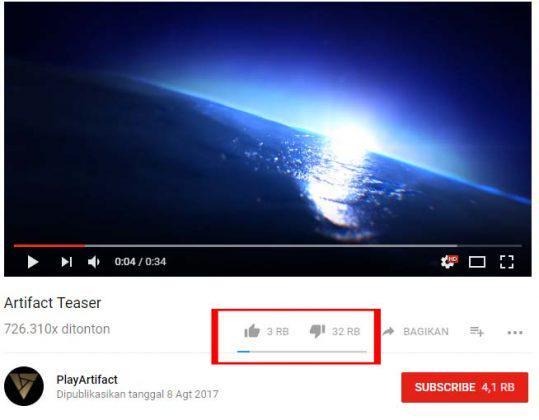This screenshot has height=420, width=539.
Task: Click the share arrow icon
Action: (x=388, y=331)
